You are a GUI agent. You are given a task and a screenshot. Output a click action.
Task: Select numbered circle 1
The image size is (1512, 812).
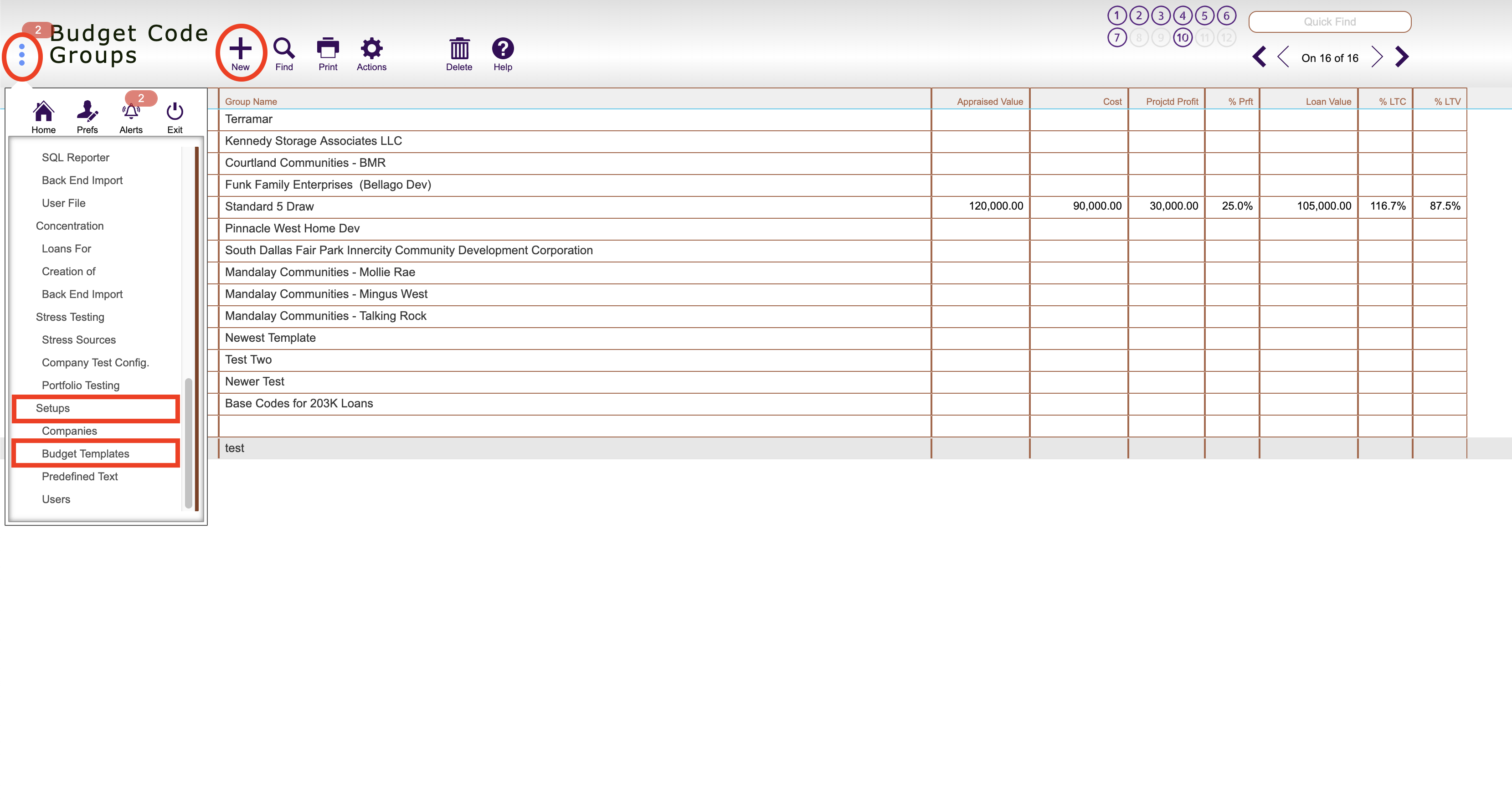pyautogui.click(x=1116, y=16)
